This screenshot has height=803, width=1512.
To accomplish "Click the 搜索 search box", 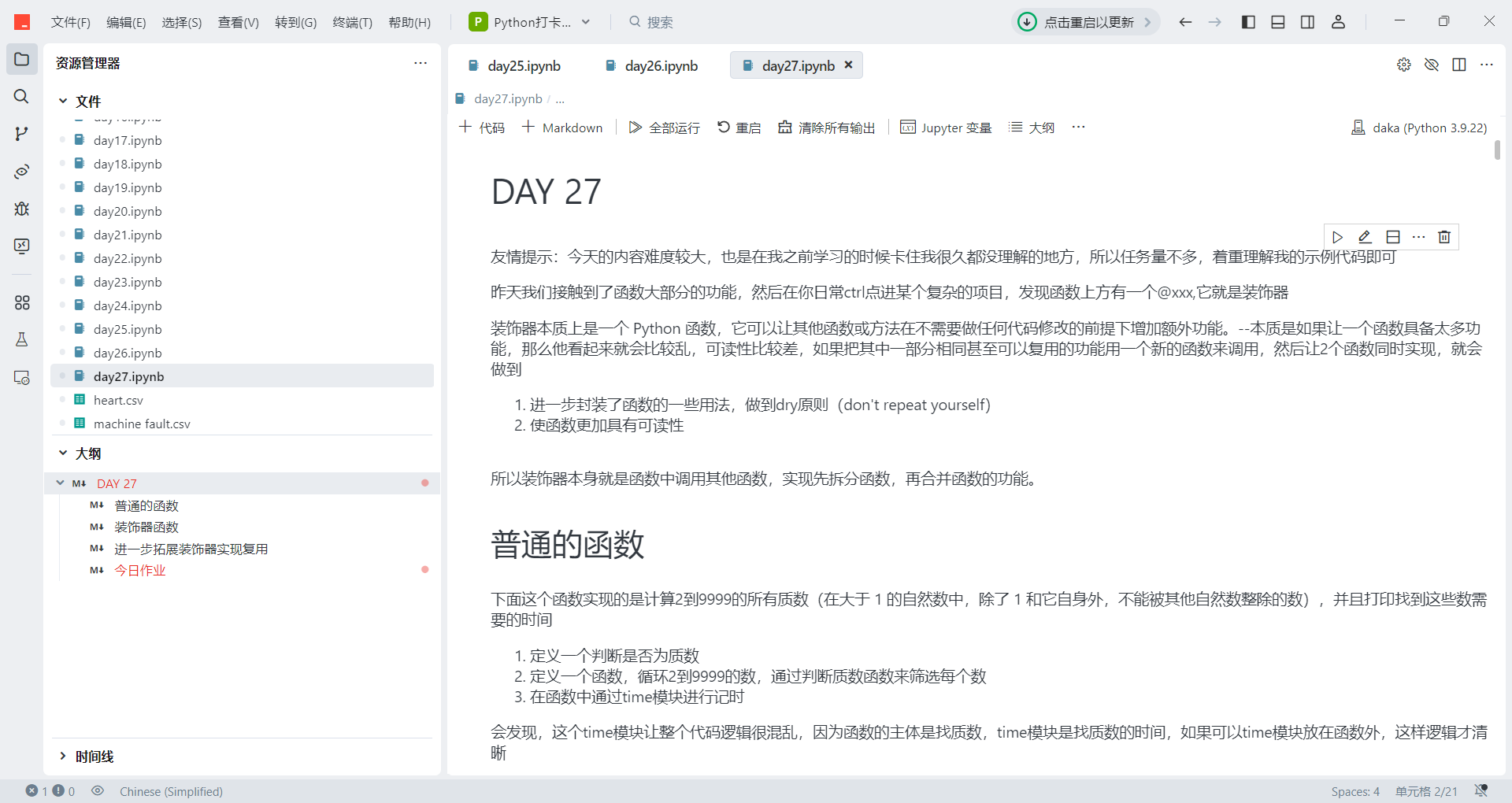I will click(660, 21).
